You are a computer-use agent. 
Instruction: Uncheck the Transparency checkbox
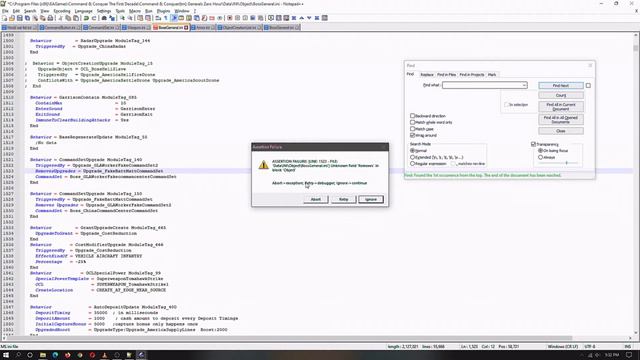[533, 144]
